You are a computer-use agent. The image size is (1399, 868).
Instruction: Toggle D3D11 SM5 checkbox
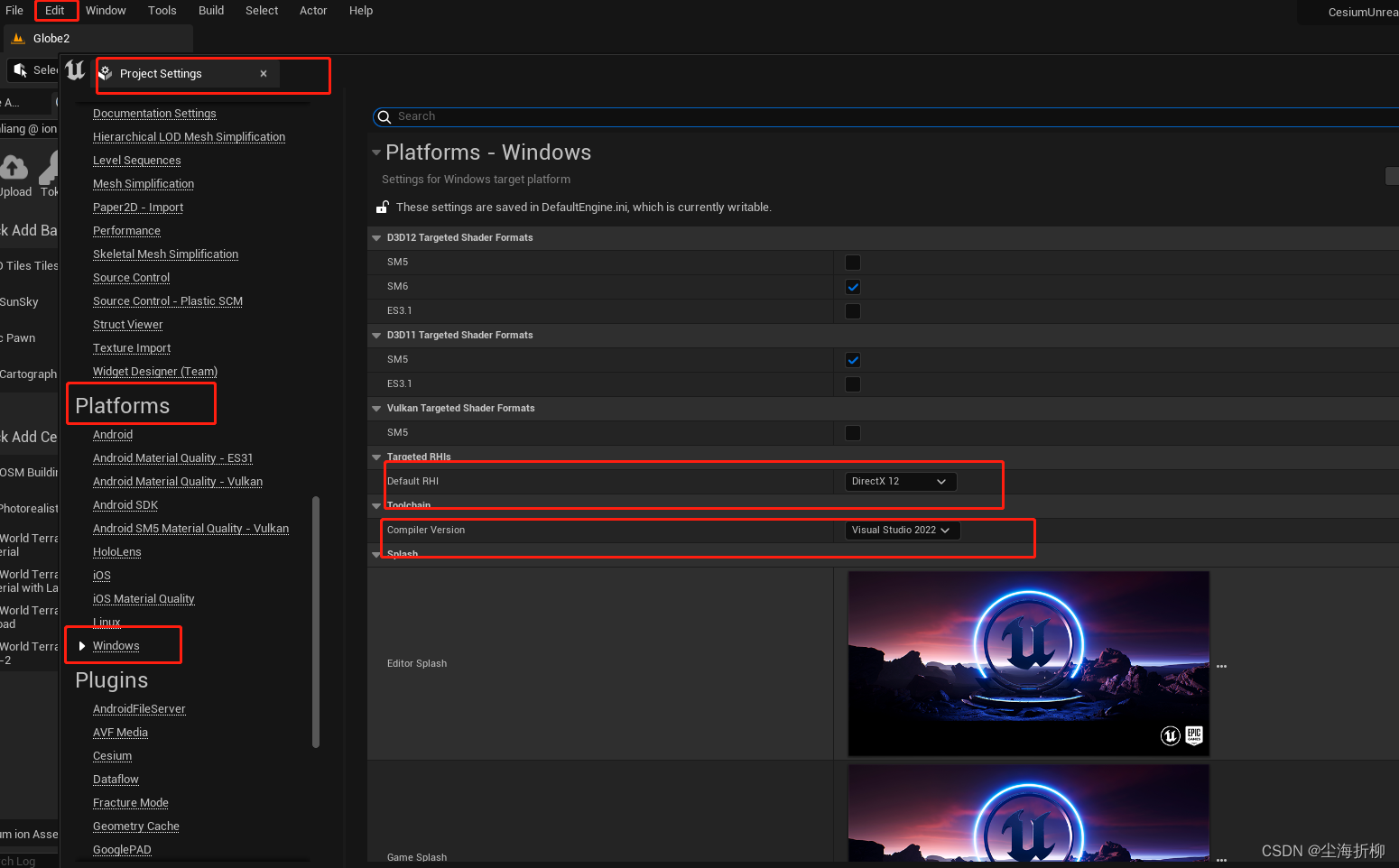pos(853,360)
